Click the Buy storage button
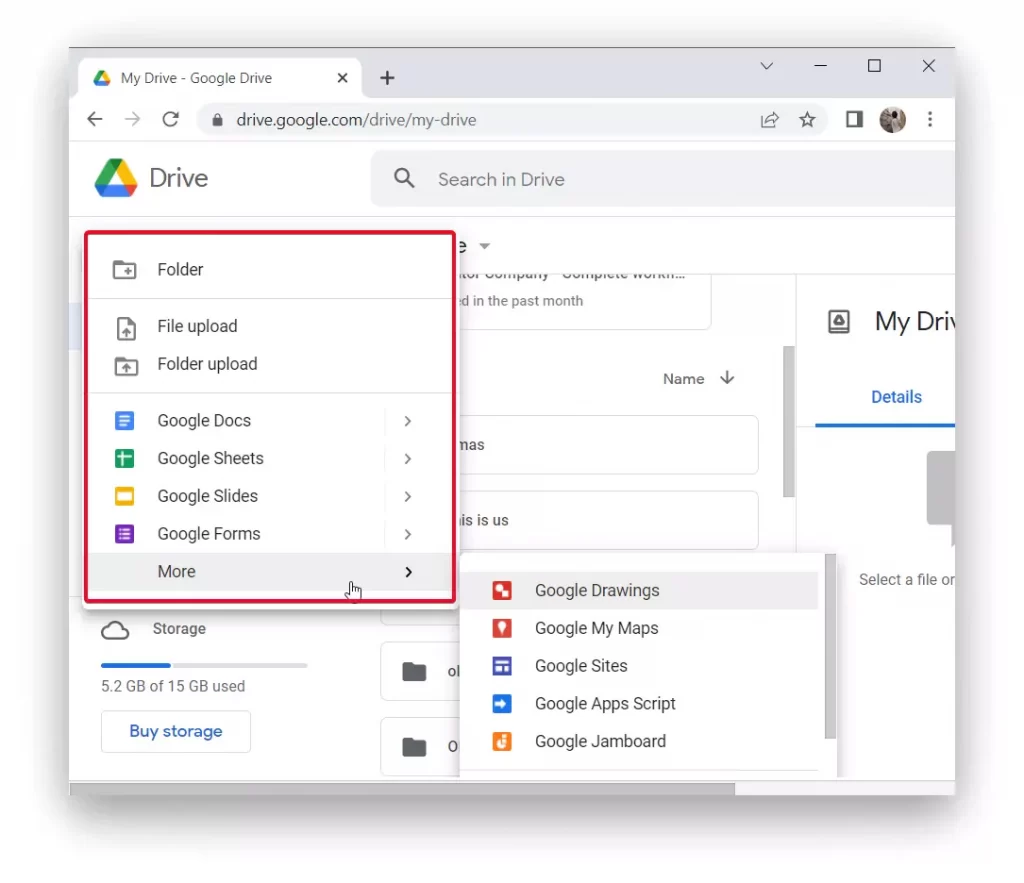Image resolution: width=1024 pixels, height=883 pixels. pos(176,731)
